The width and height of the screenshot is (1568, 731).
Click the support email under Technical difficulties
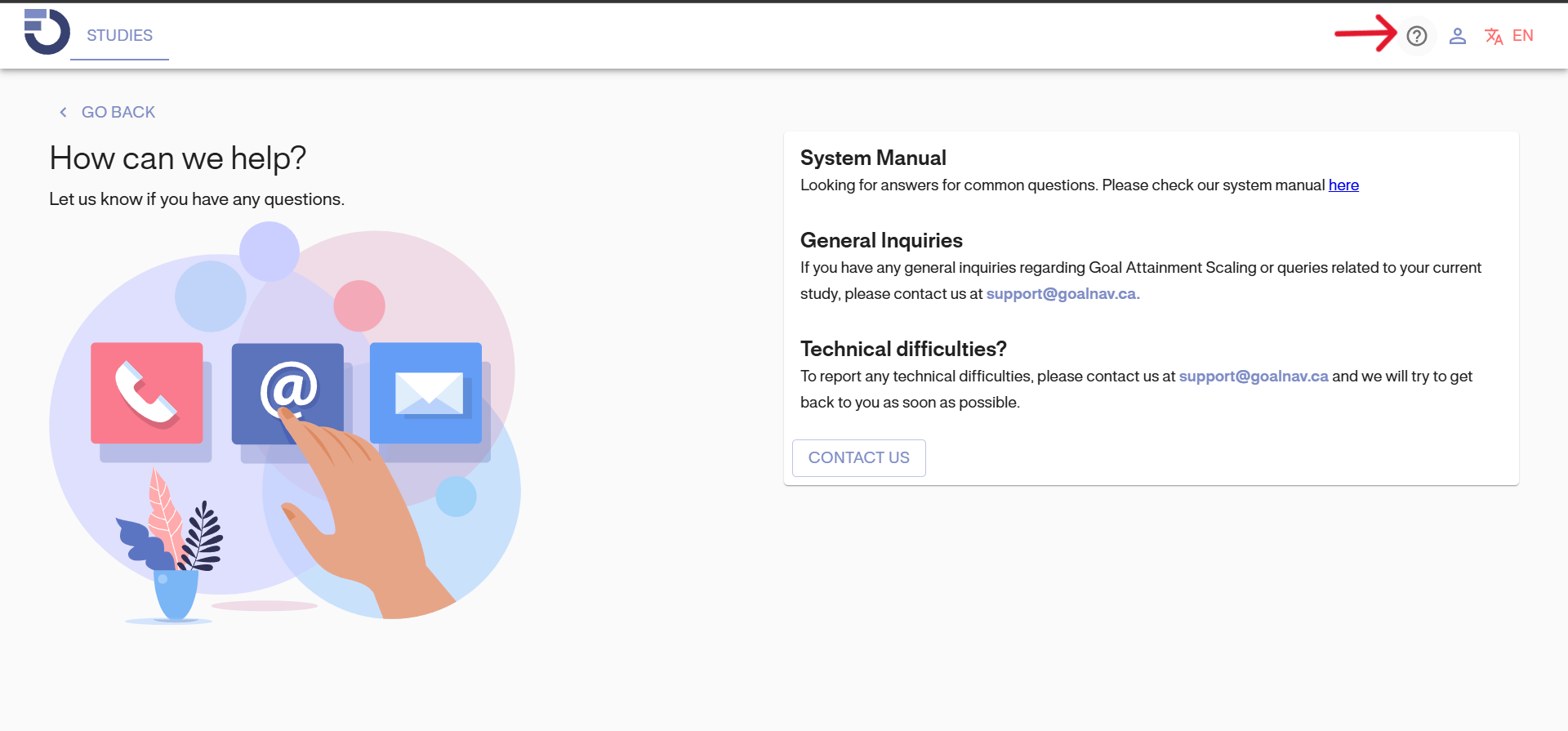tap(1254, 377)
